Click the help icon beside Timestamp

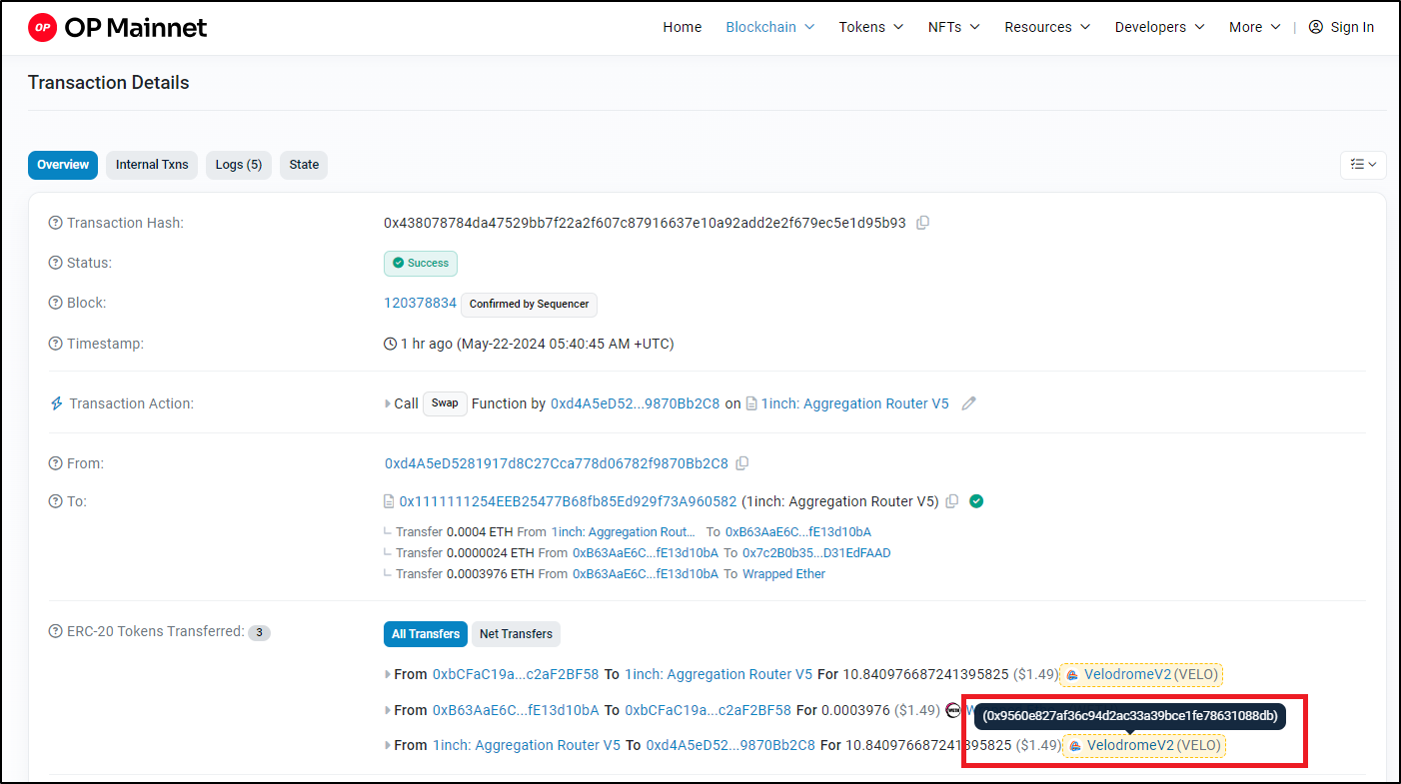(55, 344)
